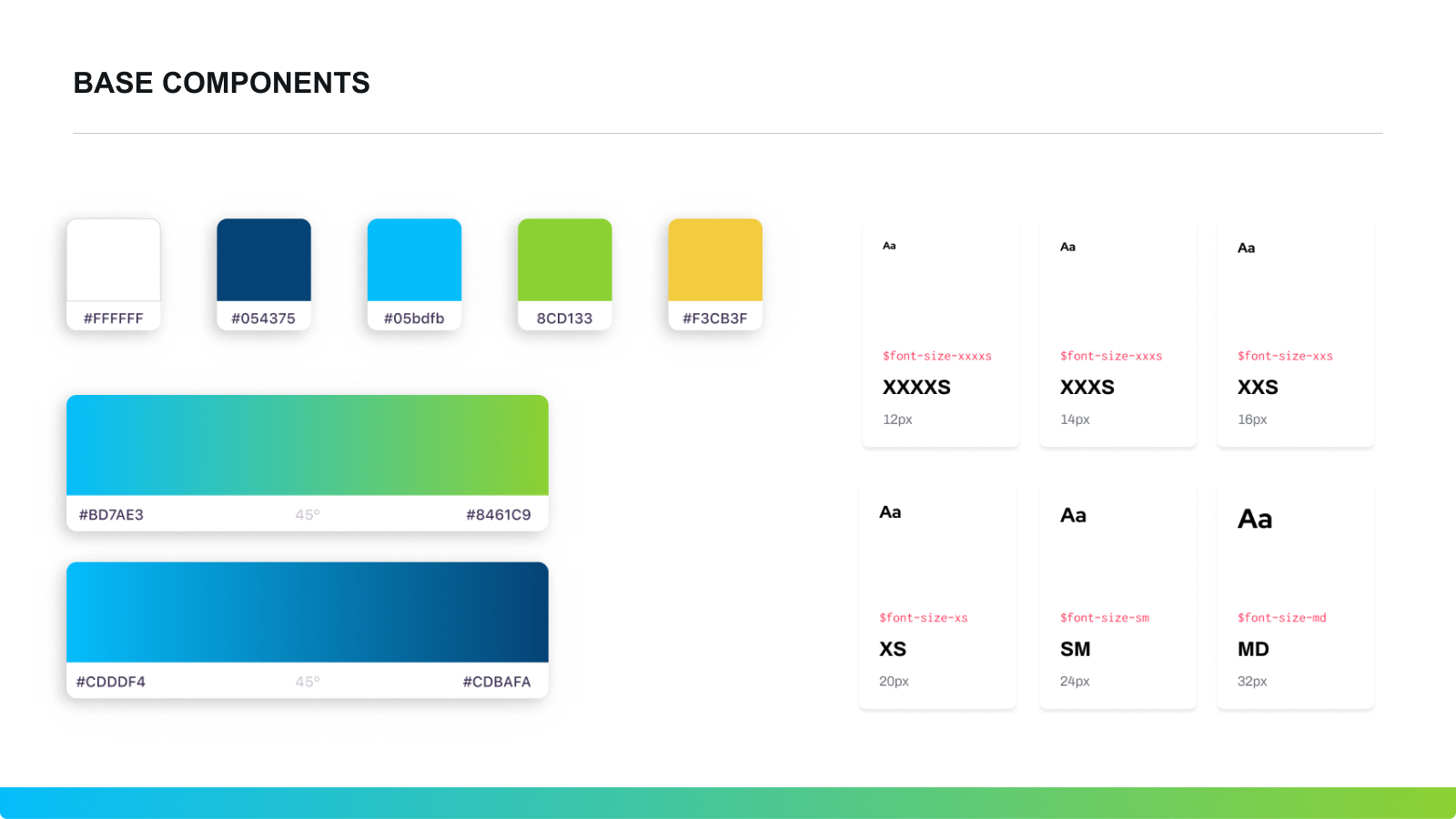This screenshot has height=819, width=1456.
Task: Click the #8461C9 gradient label
Action: point(499,515)
